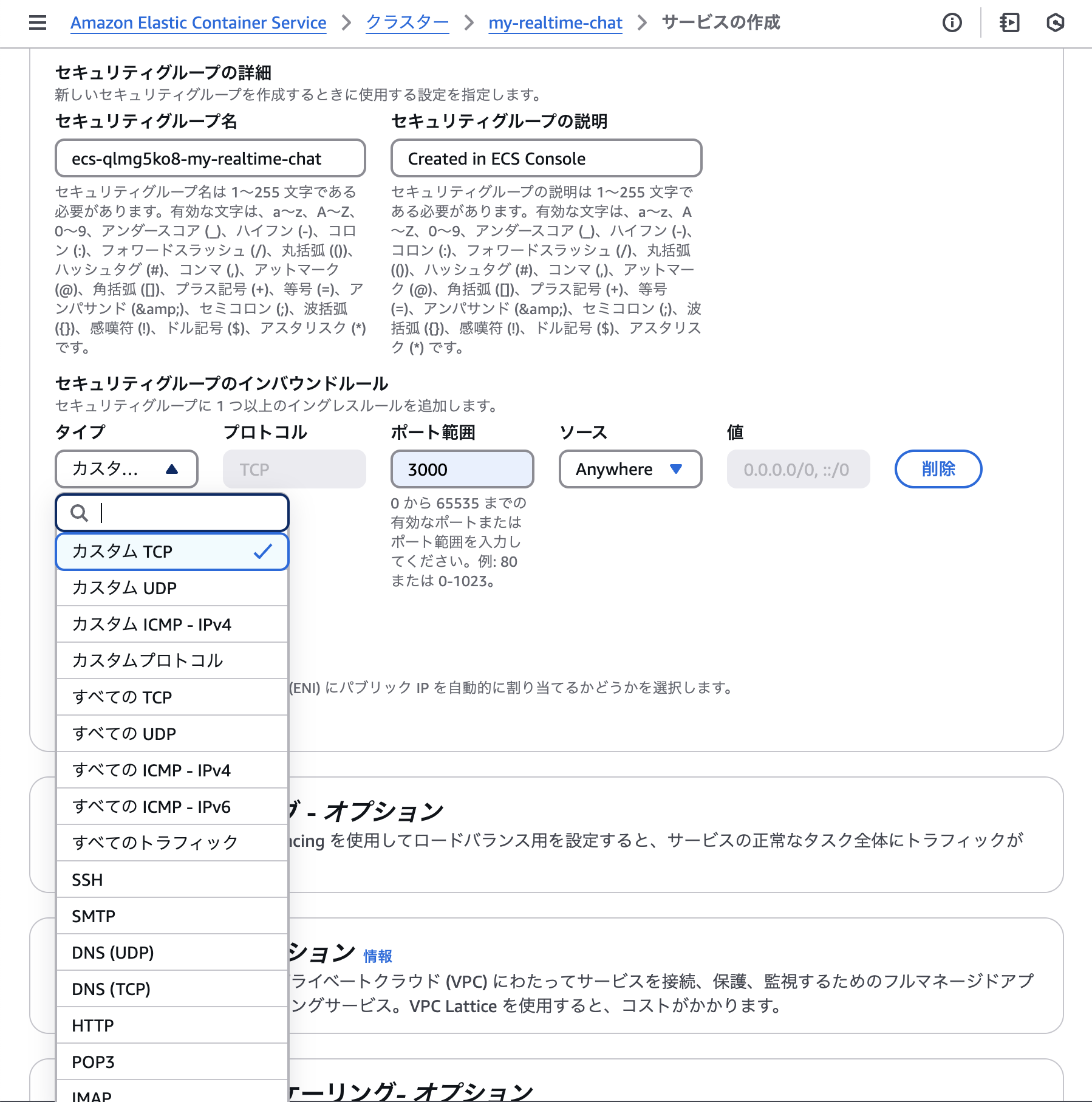Screen dimensions: 1092x1102
Task: Select HTTP from the type list
Action: pyautogui.click(x=172, y=1025)
